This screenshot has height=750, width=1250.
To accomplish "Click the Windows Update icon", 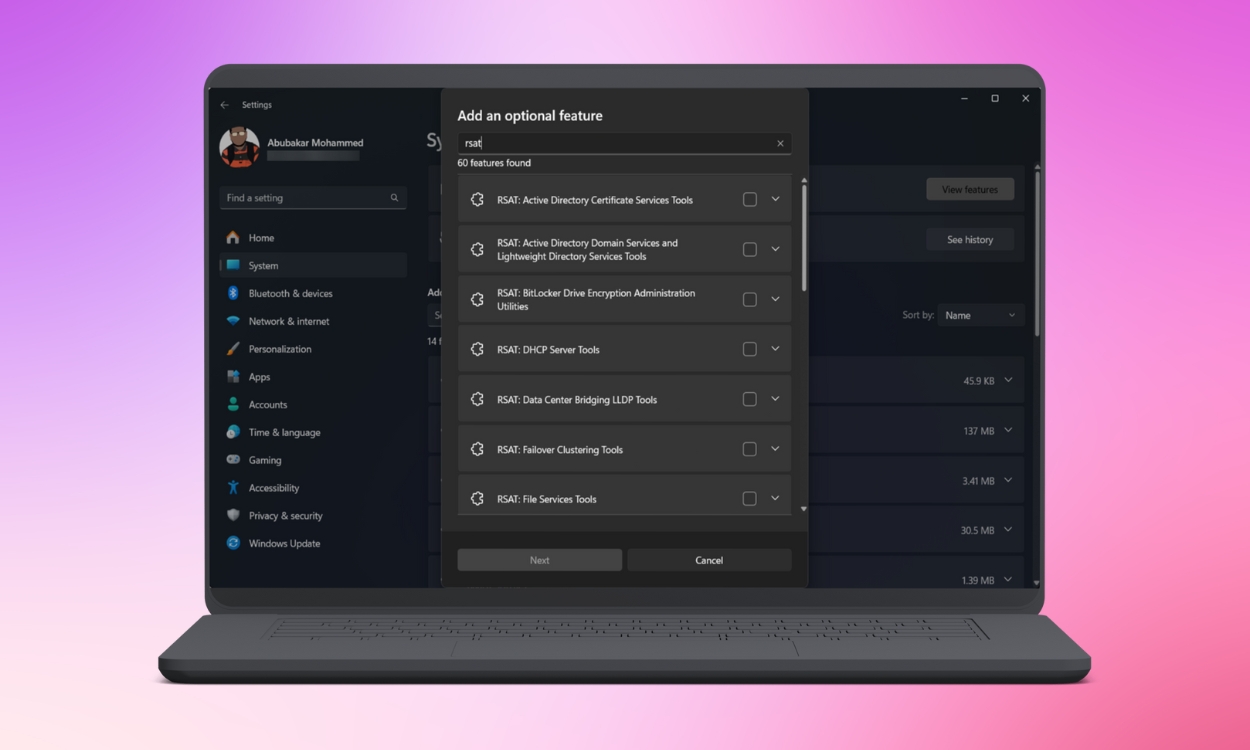I will [233, 543].
